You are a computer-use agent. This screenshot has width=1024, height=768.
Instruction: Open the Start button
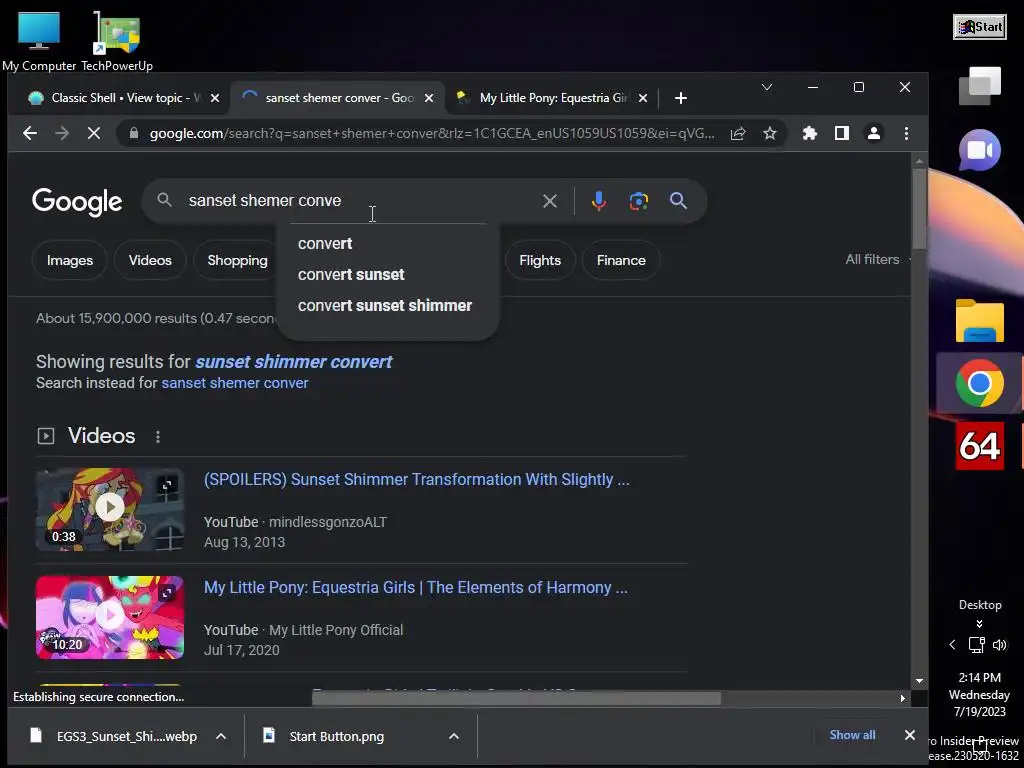(980, 27)
